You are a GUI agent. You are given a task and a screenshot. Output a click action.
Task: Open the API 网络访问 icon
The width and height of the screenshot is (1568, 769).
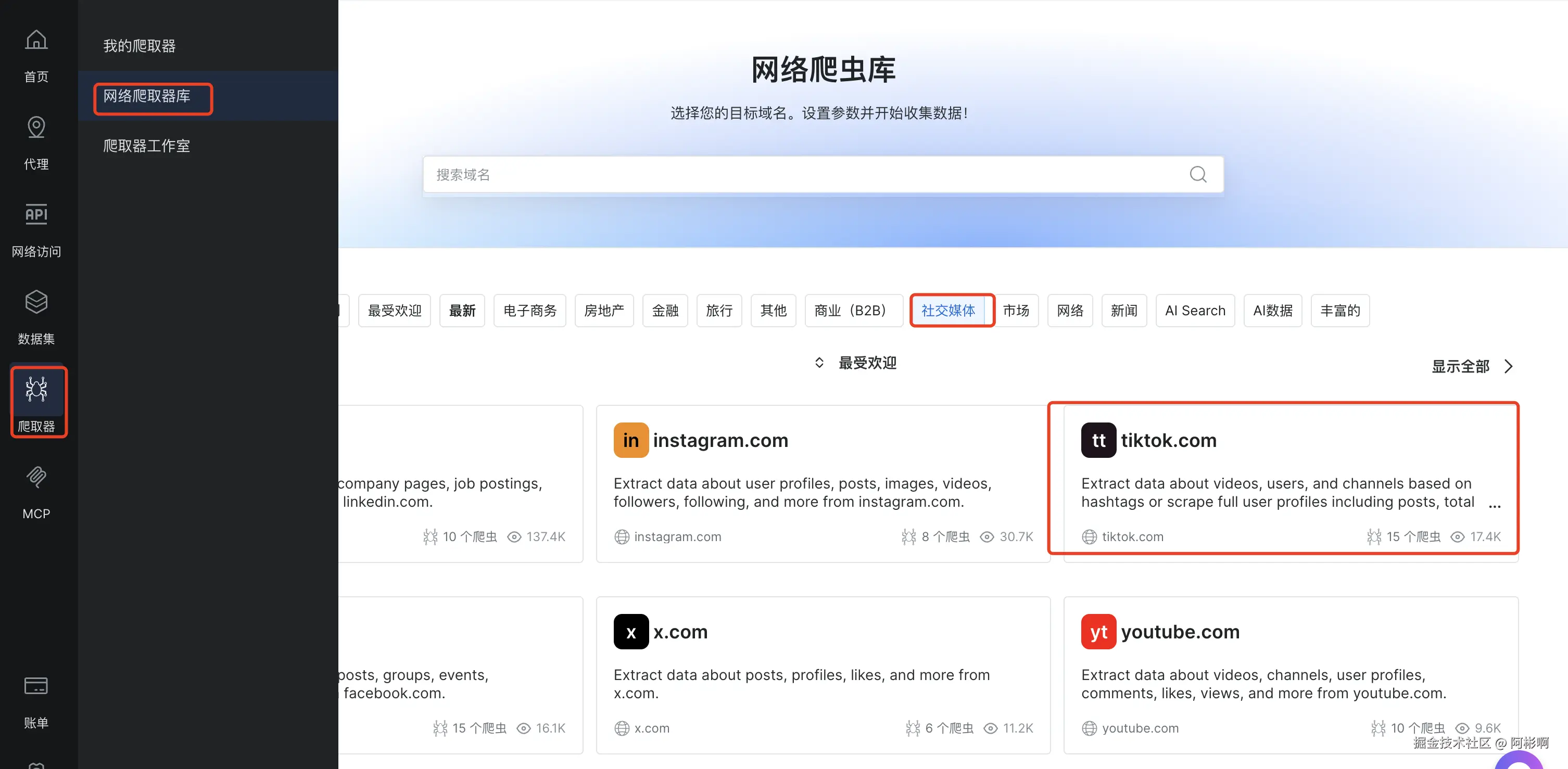tap(36, 214)
